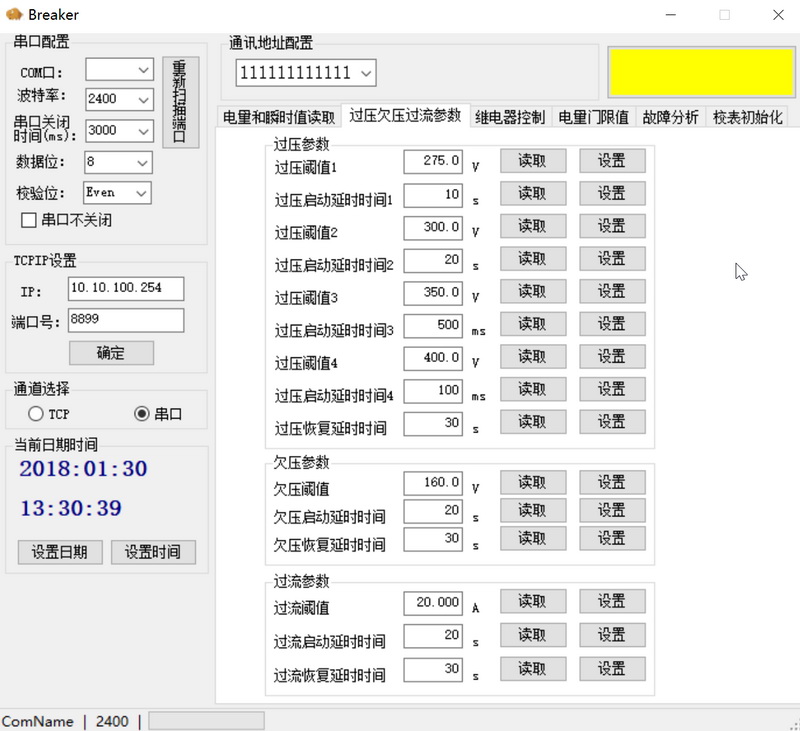
Task: Open the 继电器控制 tab
Action: pos(510,117)
